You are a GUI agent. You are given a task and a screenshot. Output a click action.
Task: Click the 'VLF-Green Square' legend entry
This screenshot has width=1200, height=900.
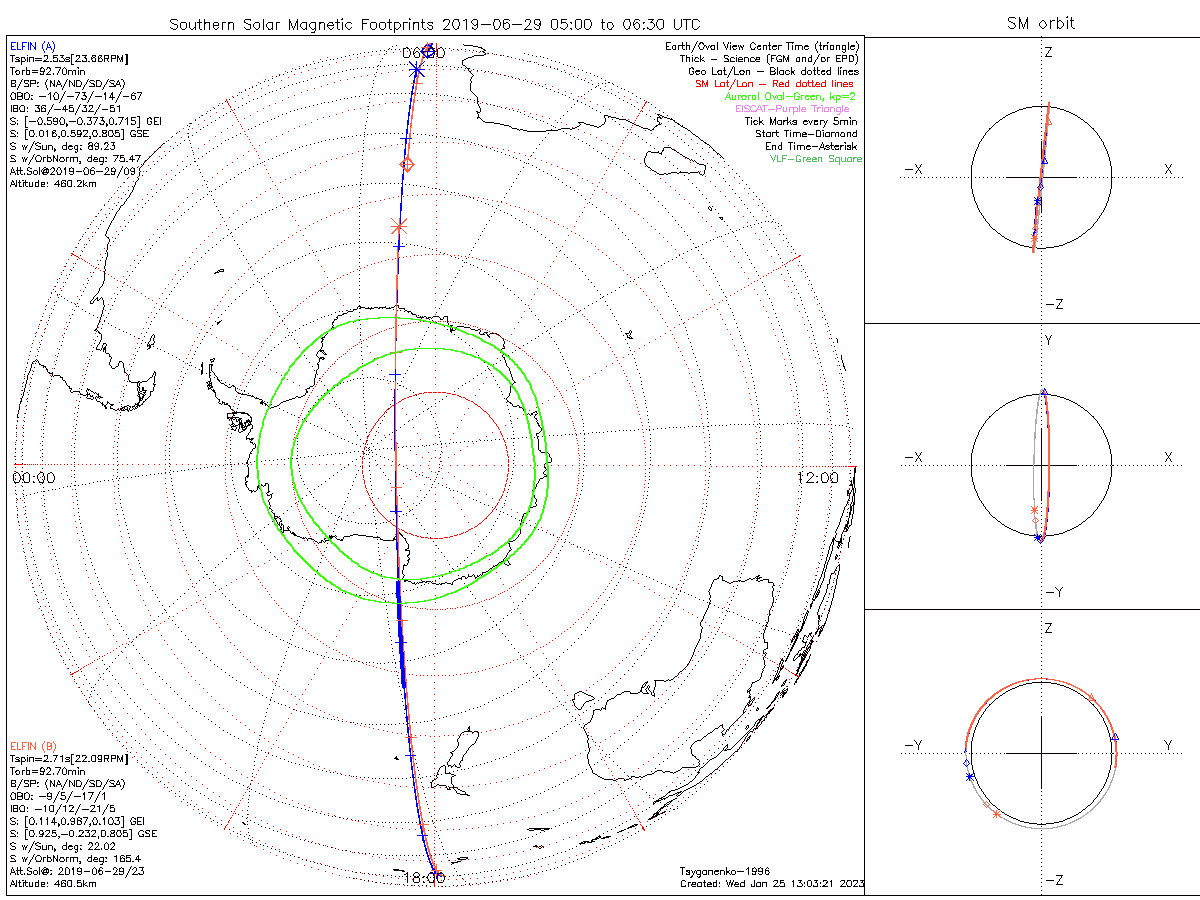pos(815,159)
